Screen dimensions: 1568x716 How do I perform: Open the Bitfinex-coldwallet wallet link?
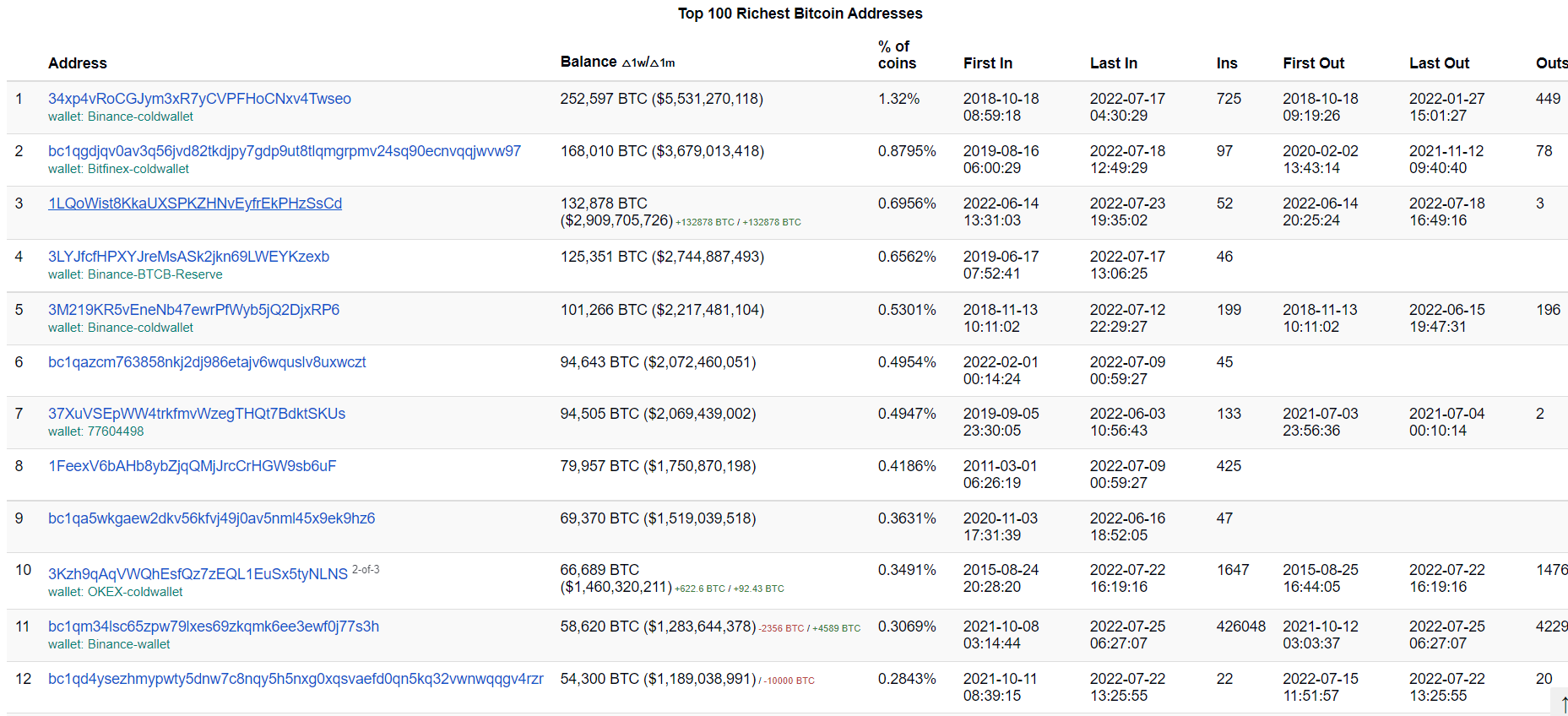click(x=138, y=169)
